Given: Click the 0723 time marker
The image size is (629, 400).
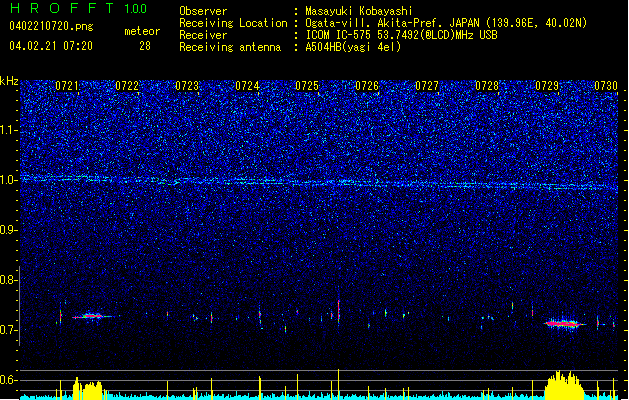Looking at the screenshot, I should point(187,86).
